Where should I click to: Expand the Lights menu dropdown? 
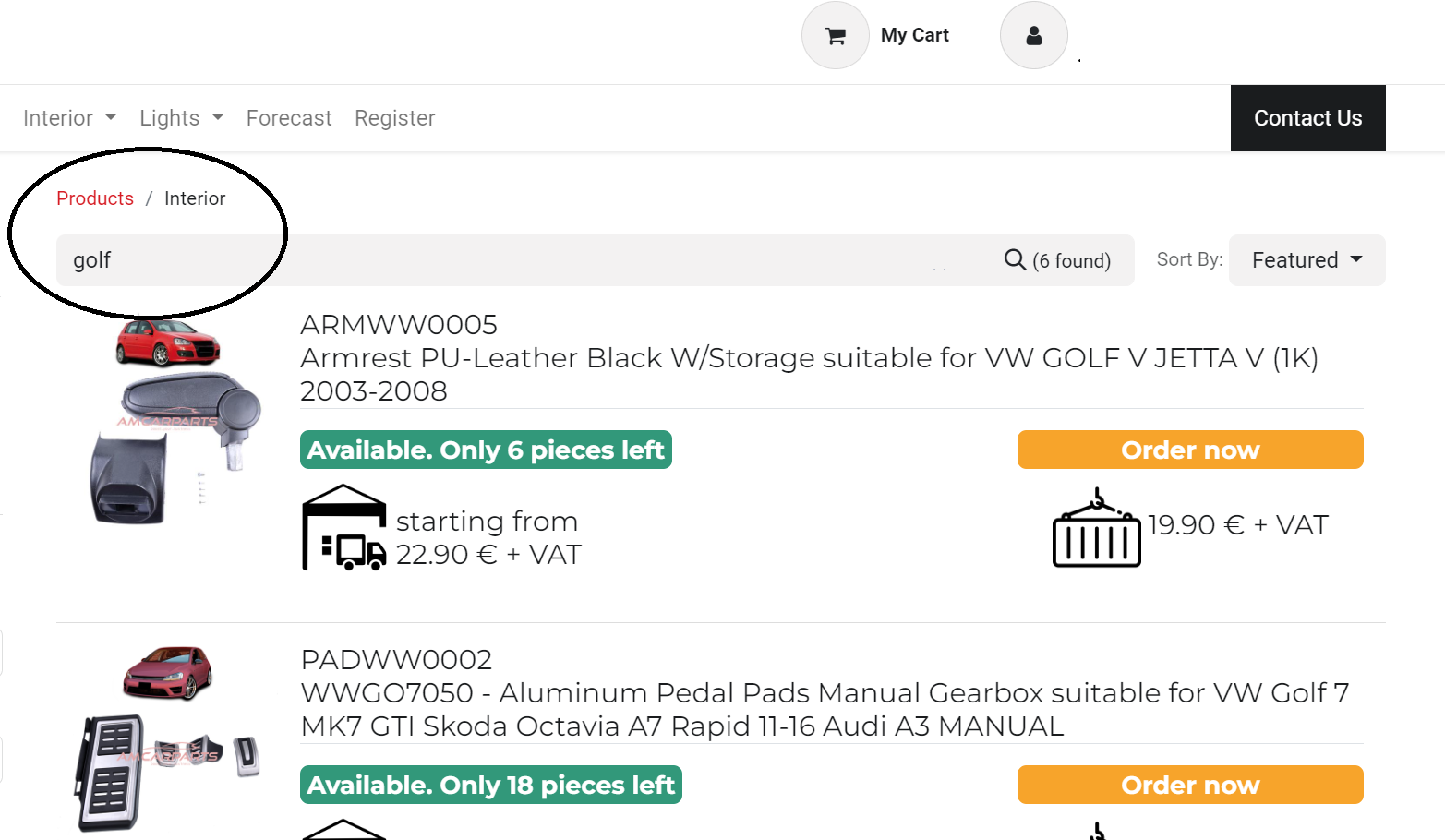point(182,118)
